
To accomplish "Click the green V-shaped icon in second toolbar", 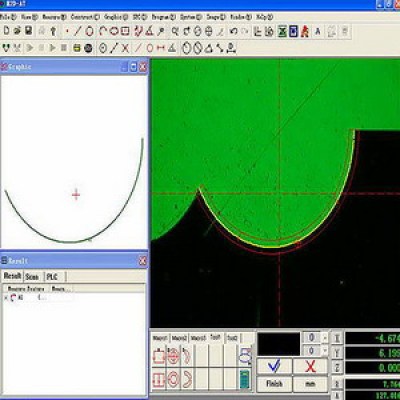I will pos(6,48).
